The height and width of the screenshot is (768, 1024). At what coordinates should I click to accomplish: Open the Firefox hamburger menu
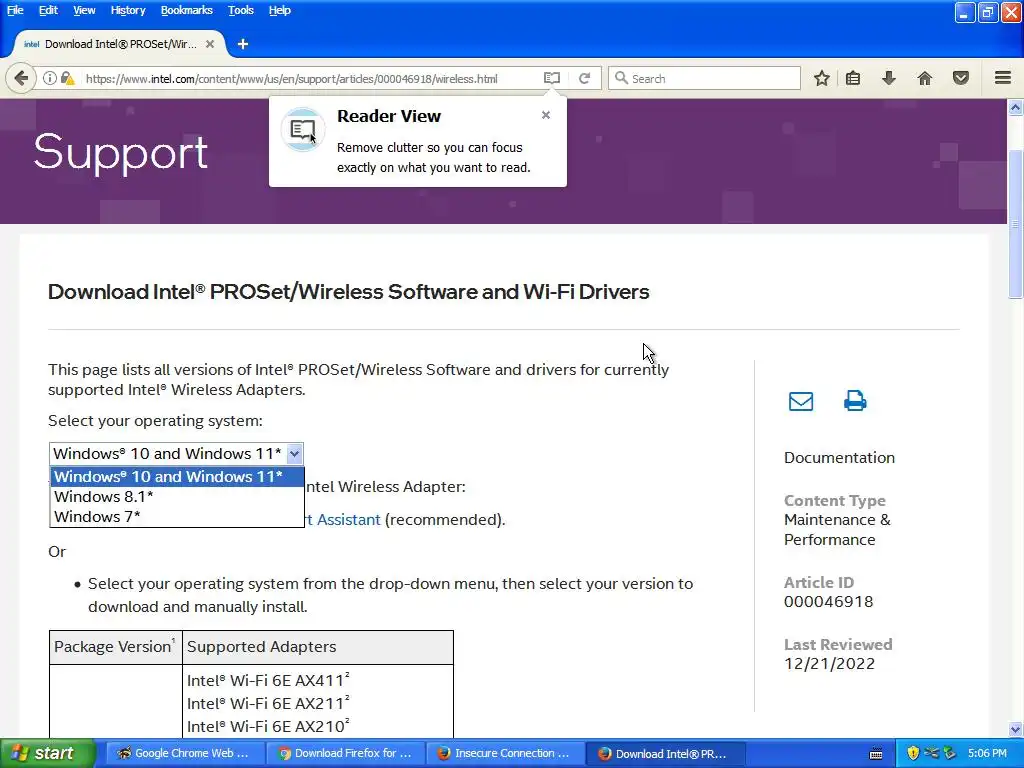1003,78
